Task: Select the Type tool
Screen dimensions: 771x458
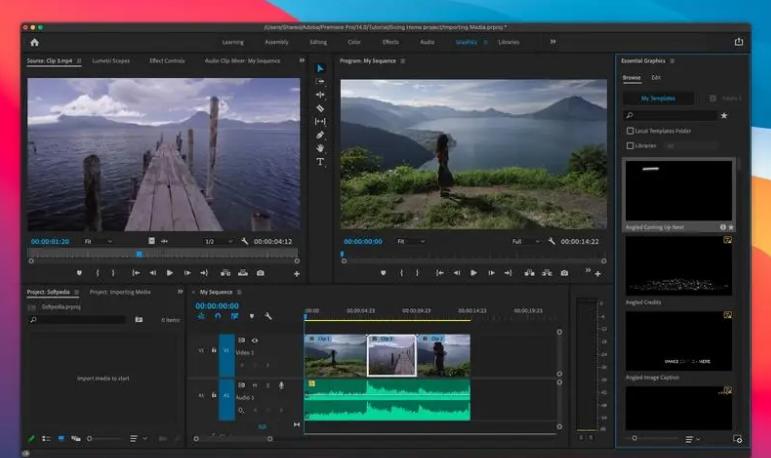Action: (320, 161)
